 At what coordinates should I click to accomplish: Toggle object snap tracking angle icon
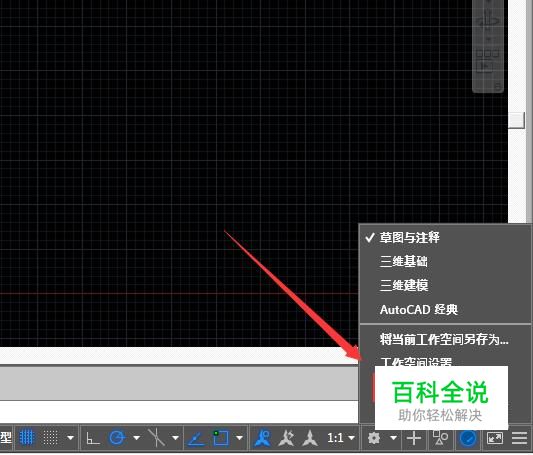[x=196, y=438]
